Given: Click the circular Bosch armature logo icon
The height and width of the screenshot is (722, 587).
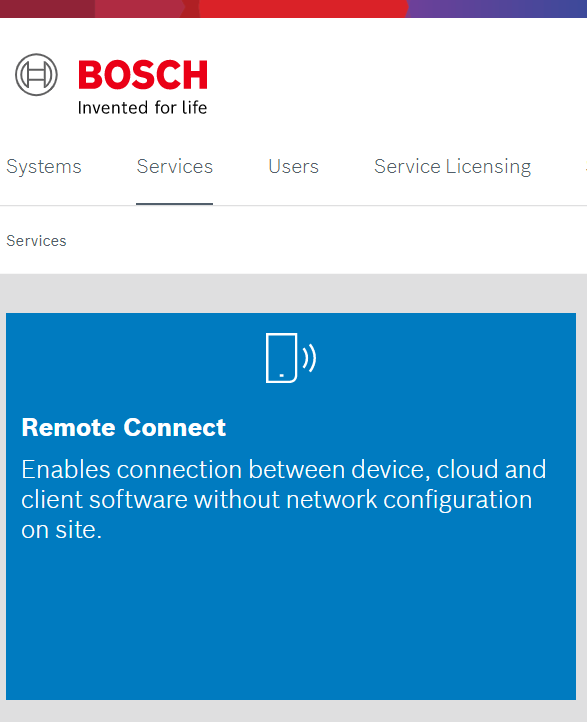Looking at the screenshot, I should pos(36,75).
